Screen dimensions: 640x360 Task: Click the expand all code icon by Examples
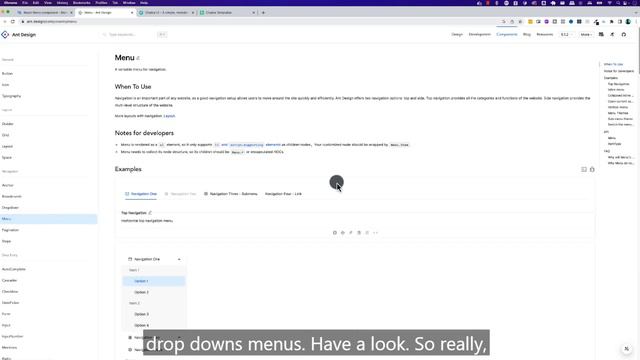(584, 169)
